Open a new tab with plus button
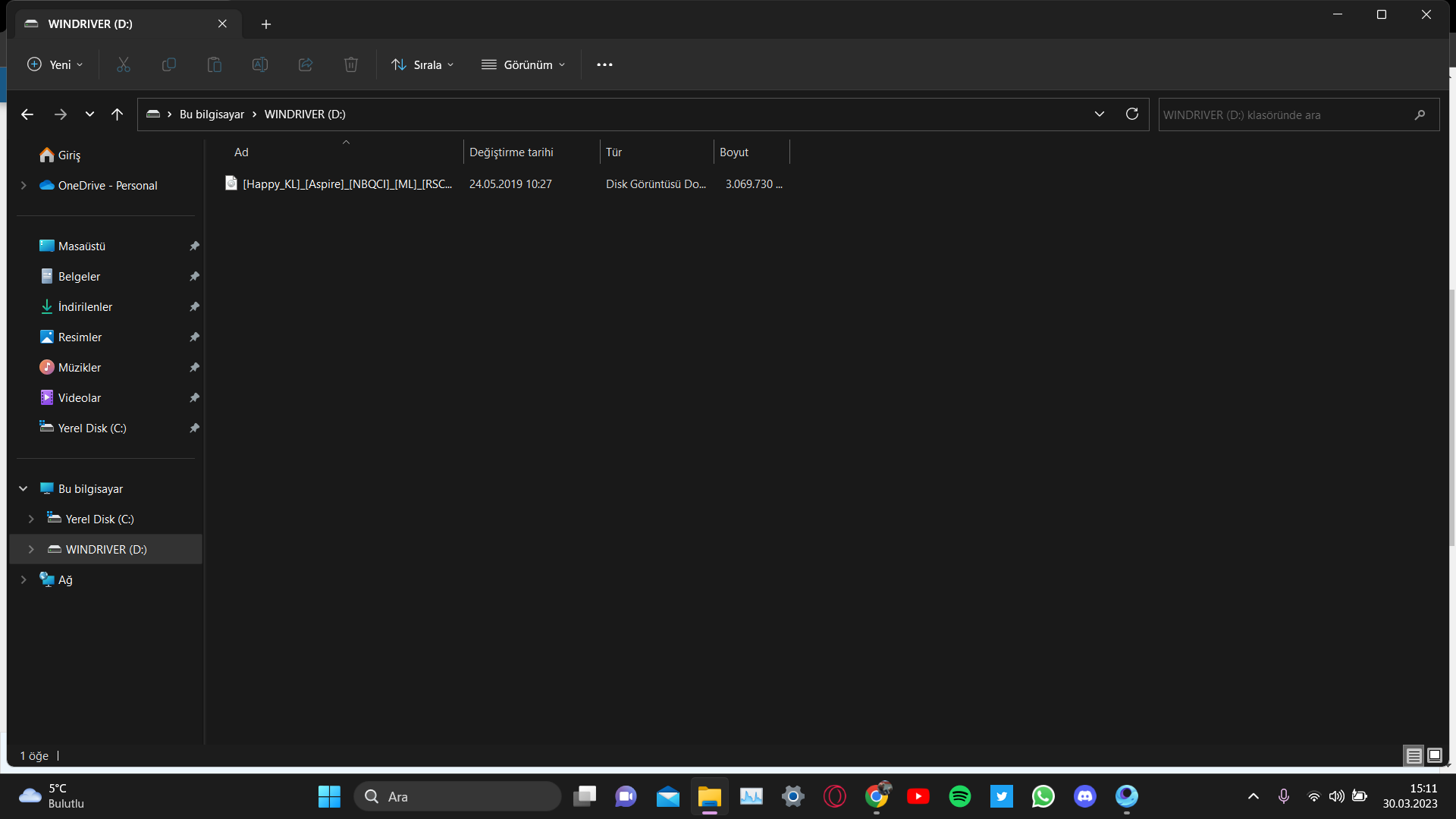 pyautogui.click(x=266, y=24)
